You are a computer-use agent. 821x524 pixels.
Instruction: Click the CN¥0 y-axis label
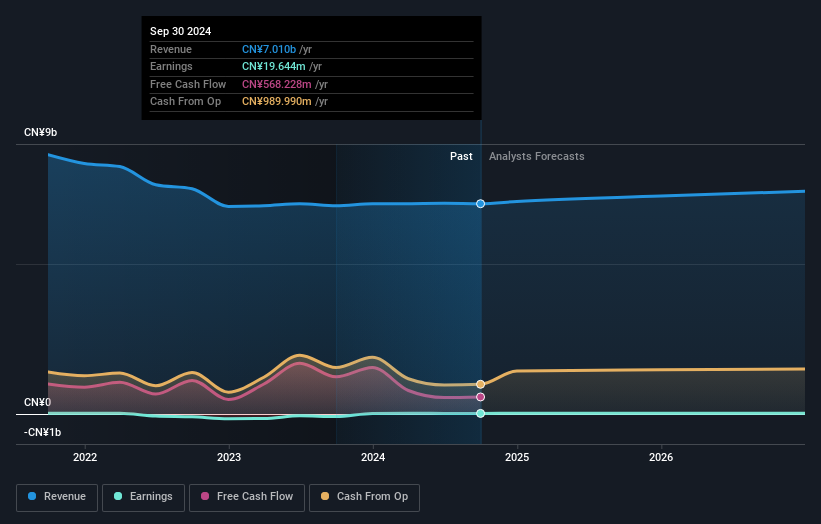[x=38, y=403]
